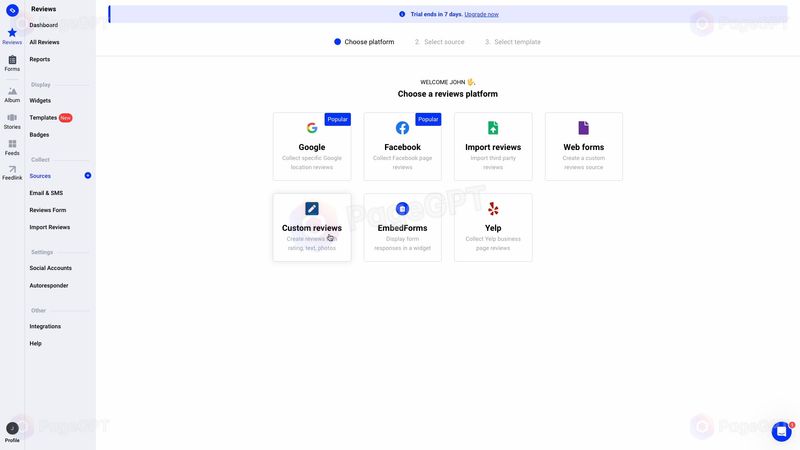The image size is (800, 450).
Task: Click the Popular badge on Facebook card
Action: point(428,119)
